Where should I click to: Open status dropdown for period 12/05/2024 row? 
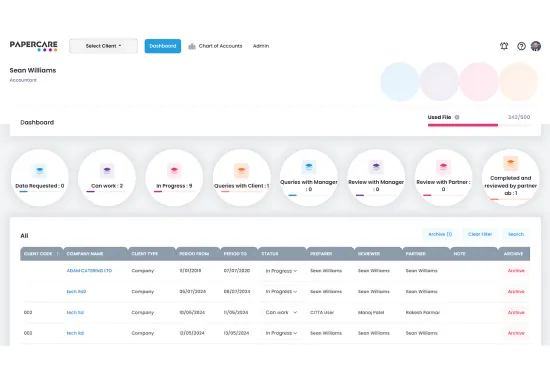[281, 333]
